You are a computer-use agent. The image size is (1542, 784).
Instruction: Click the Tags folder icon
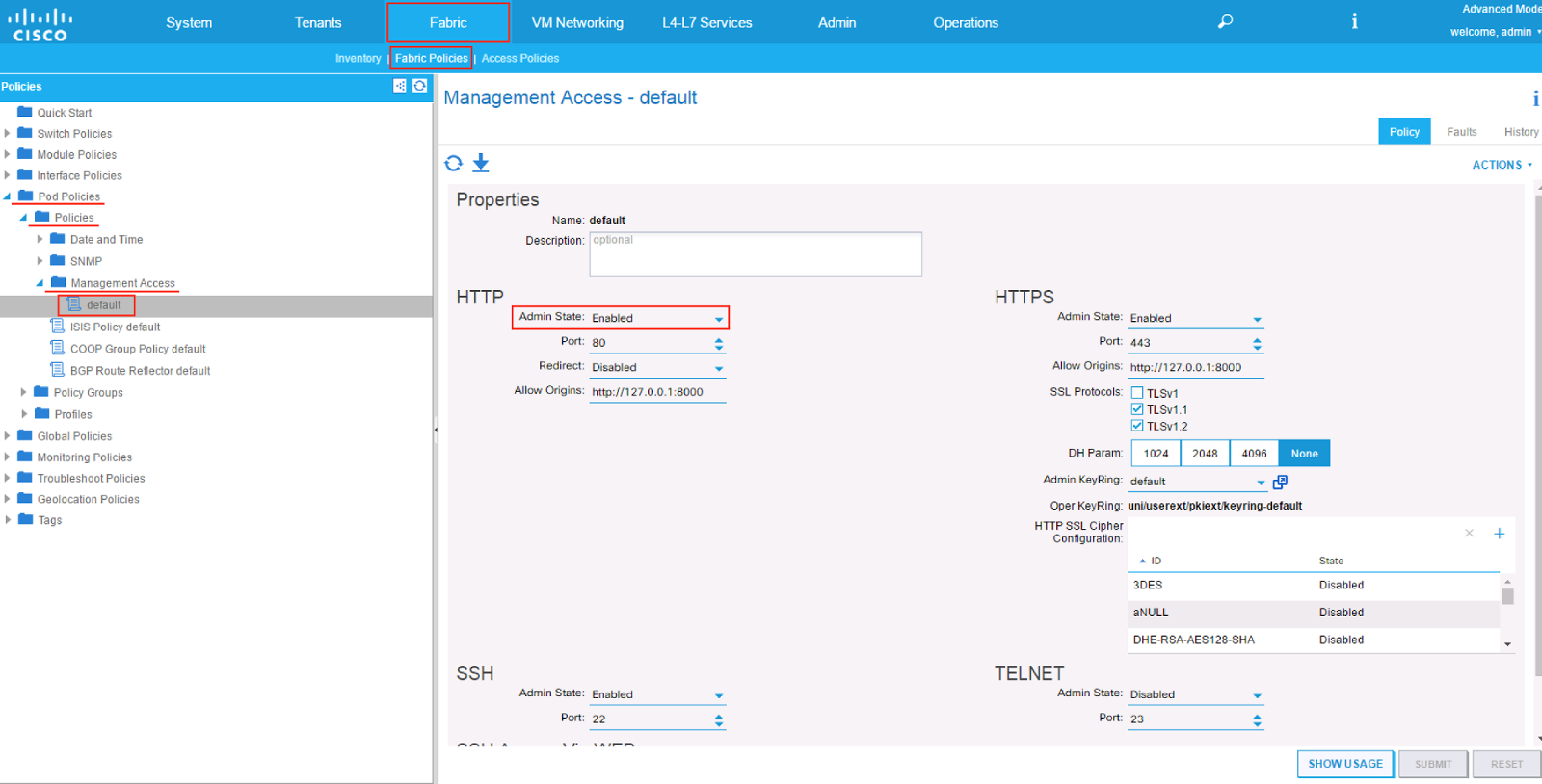(x=25, y=519)
